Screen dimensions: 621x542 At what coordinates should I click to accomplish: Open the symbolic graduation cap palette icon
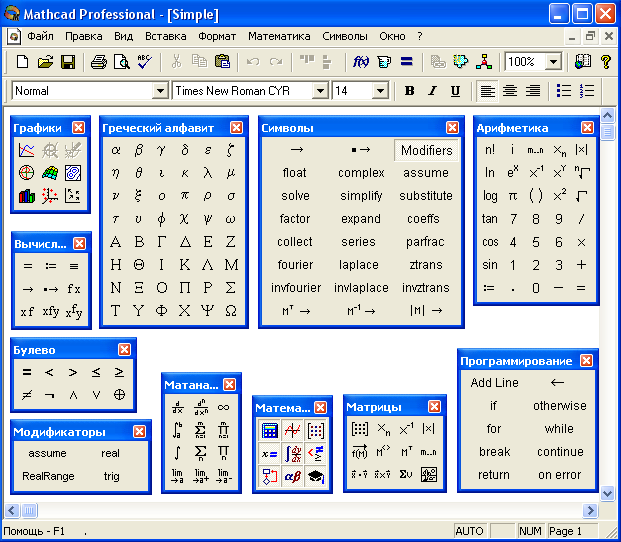[316, 476]
